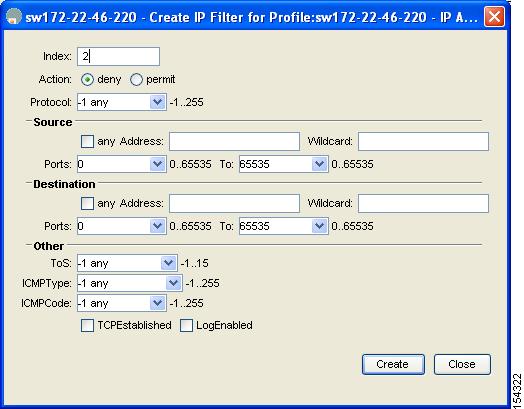Click the Create button
This screenshot has width=524, height=409.
(393, 364)
